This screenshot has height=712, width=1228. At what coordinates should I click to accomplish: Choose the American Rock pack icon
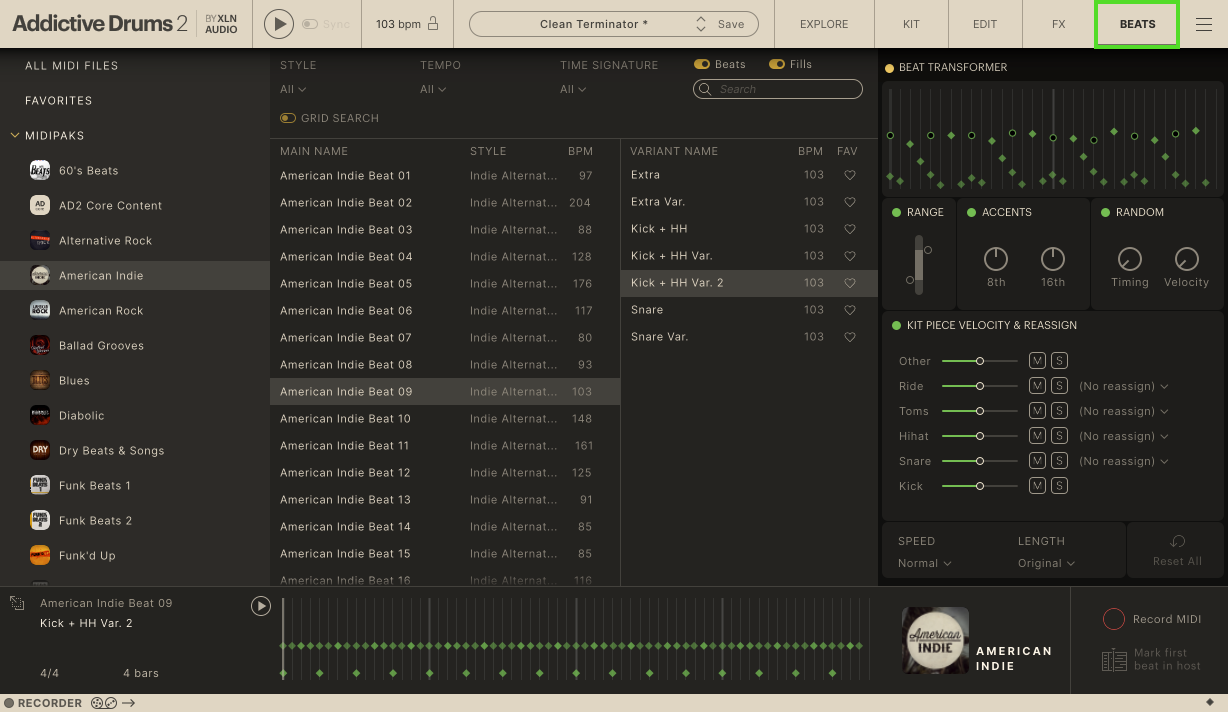click(40, 311)
